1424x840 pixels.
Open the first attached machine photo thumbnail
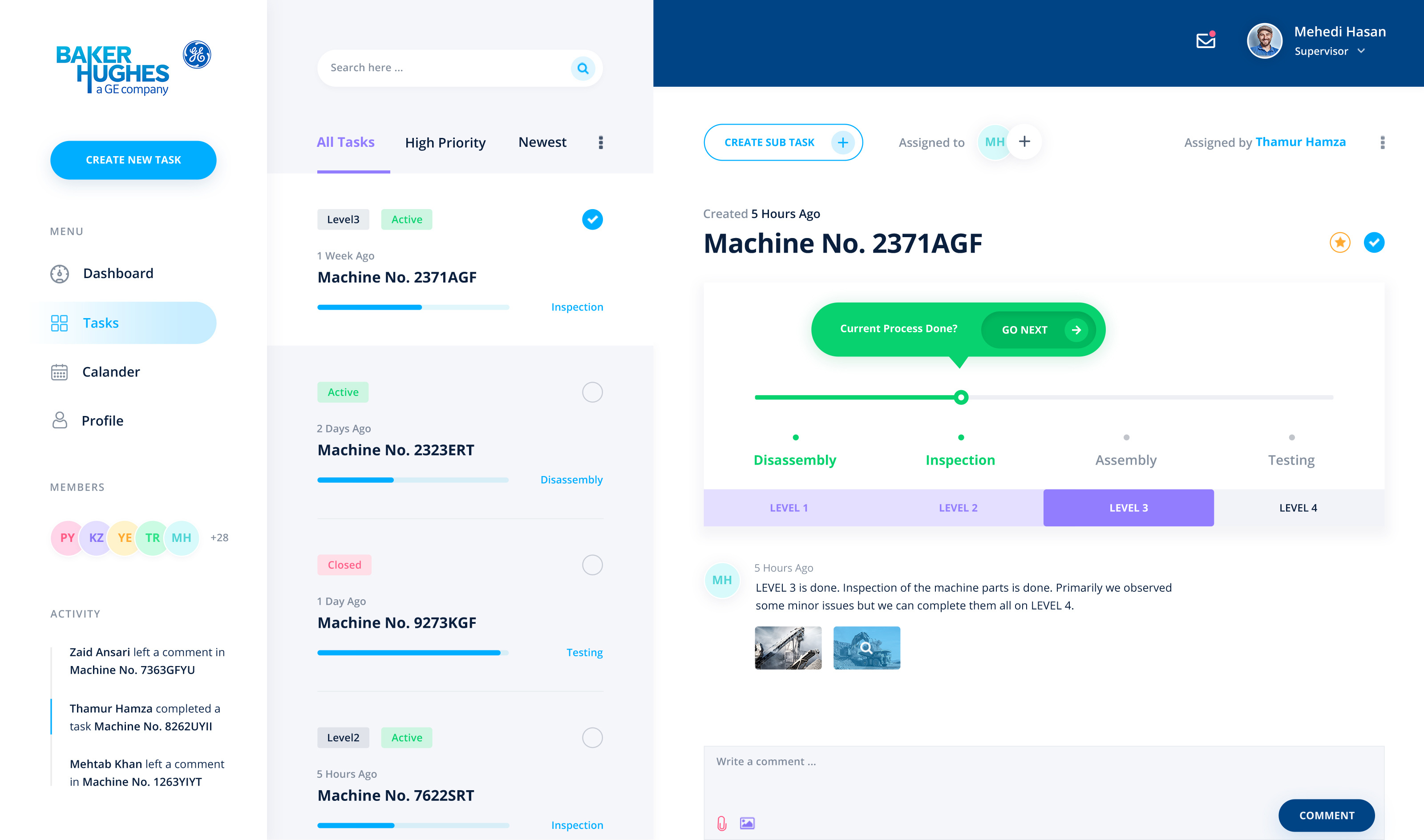(x=788, y=647)
